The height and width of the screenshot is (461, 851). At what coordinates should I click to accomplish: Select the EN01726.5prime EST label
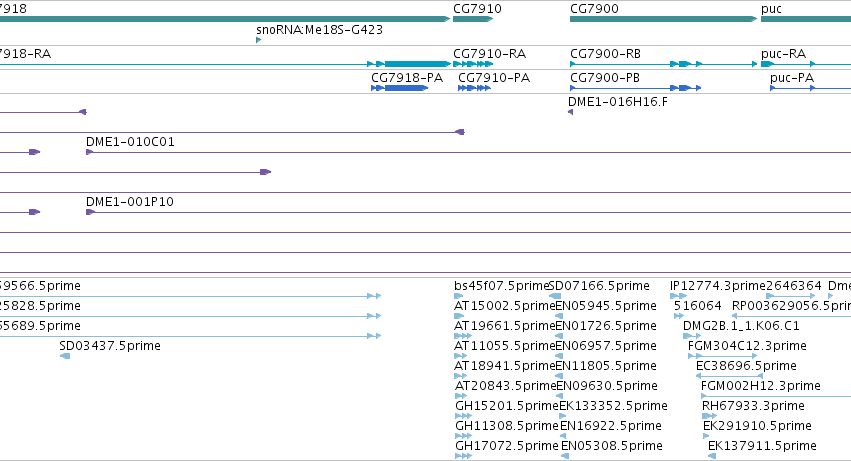(606, 326)
